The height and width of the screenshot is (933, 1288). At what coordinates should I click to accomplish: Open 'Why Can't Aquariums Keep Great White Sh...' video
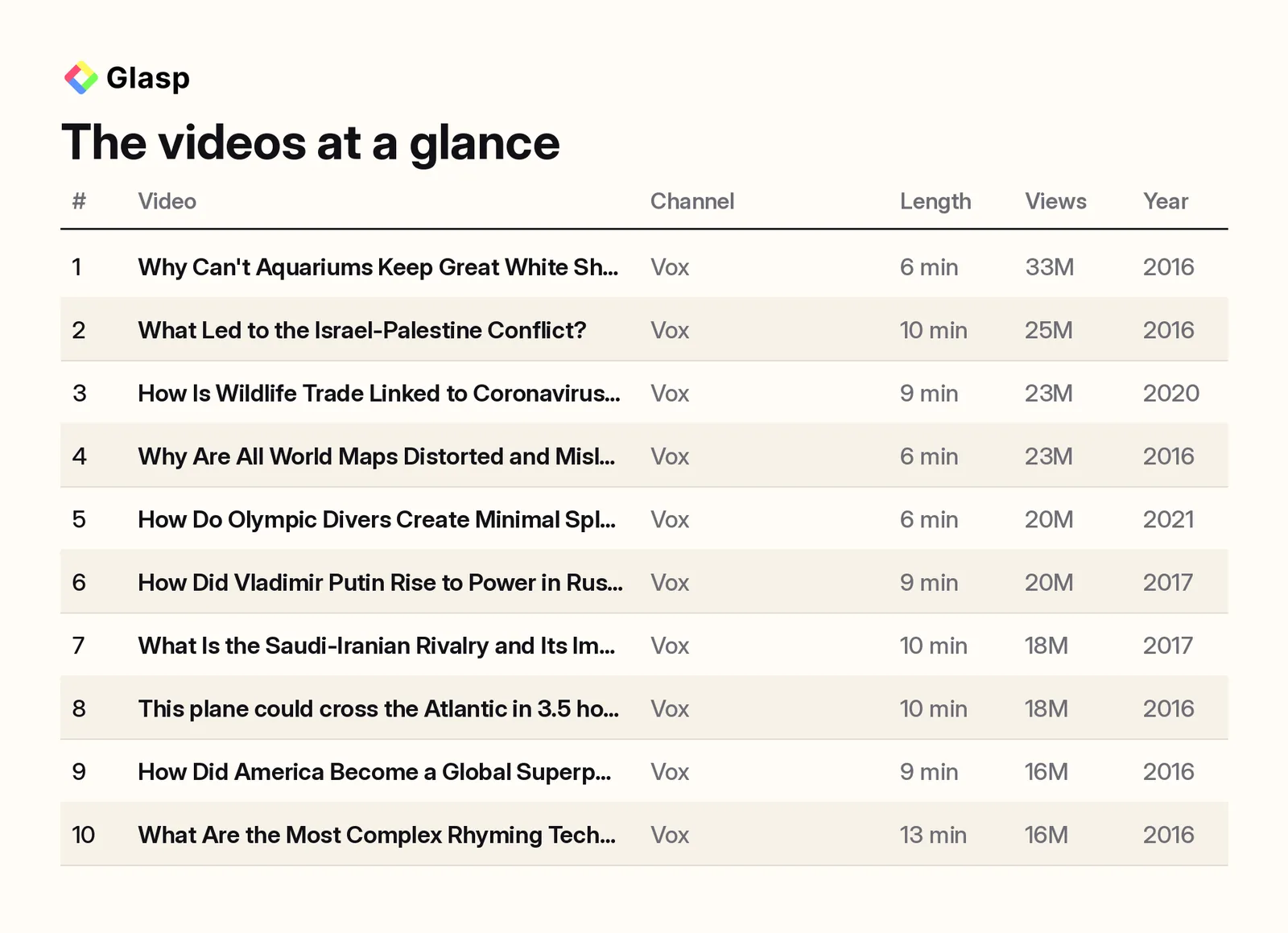point(378,267)
